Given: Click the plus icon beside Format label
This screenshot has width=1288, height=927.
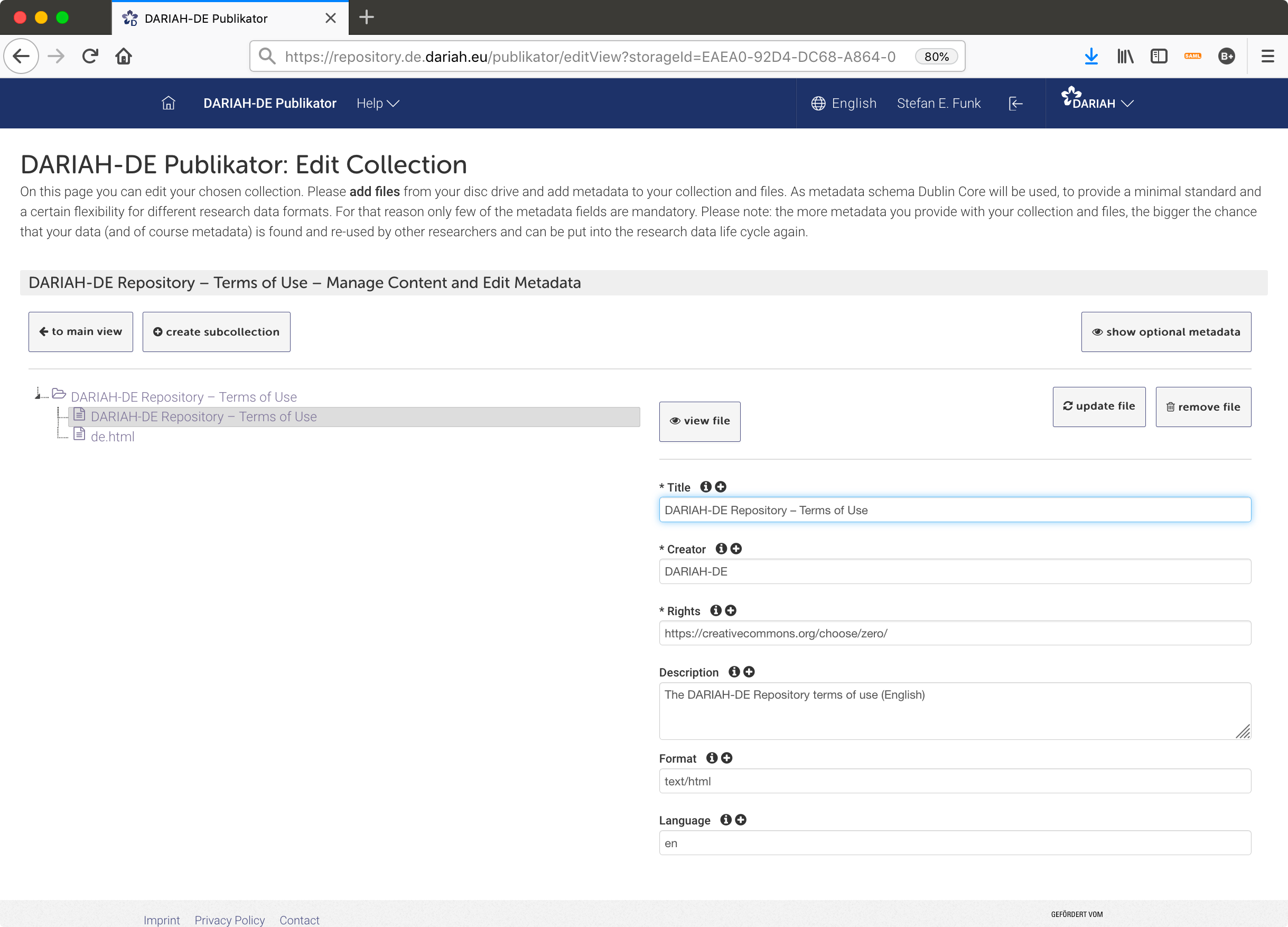Looking at the screenshot, I should (726, 758).
